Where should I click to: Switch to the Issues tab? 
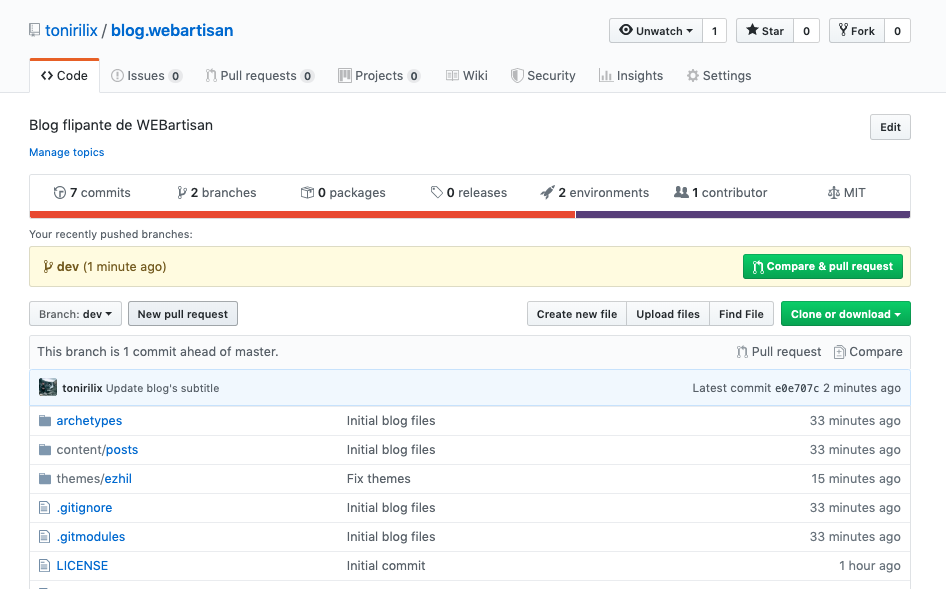tap(146, 75)
